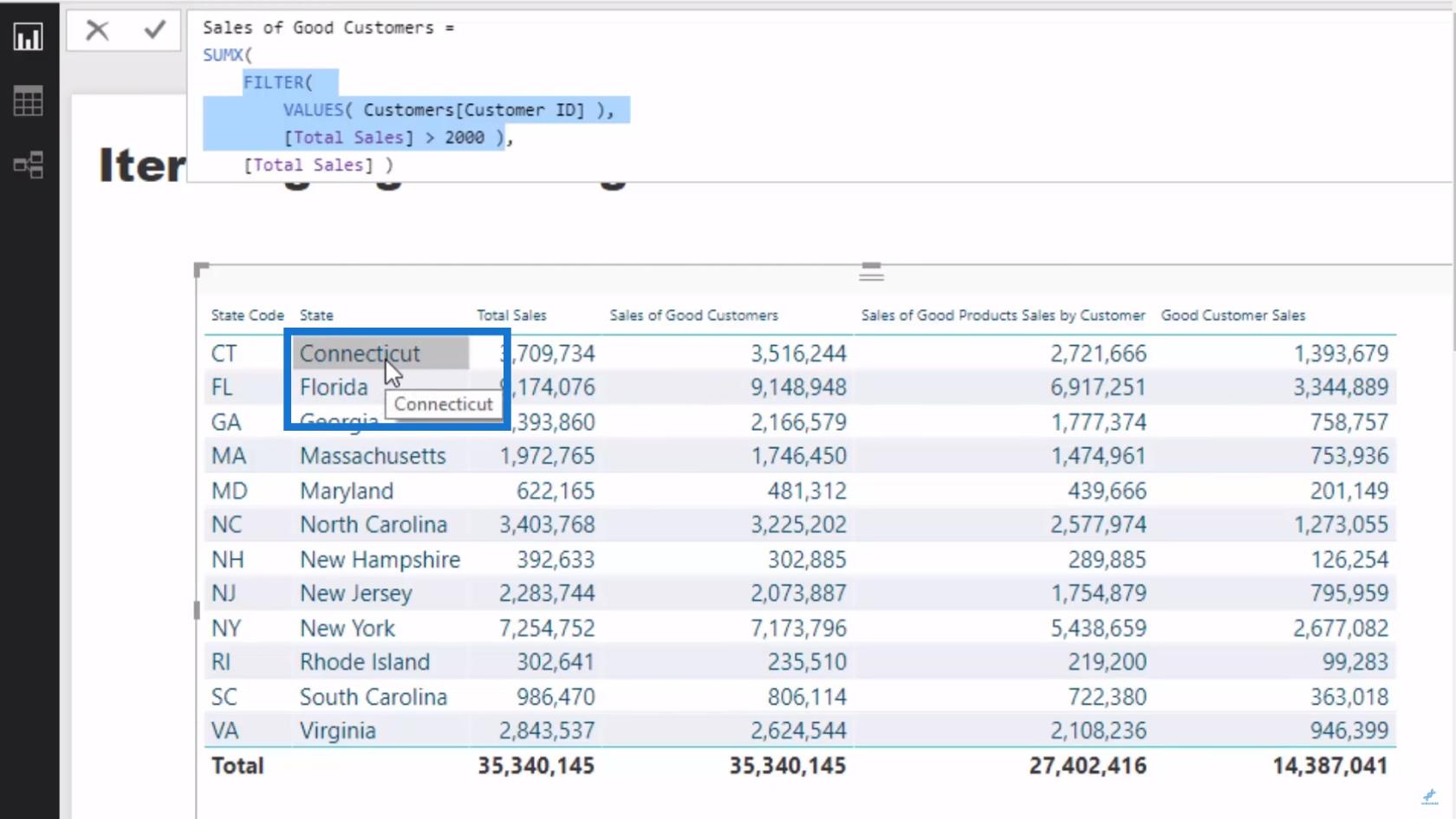Click the NY state code cell
Screen dimensions: 1456x819
click(226, 628)
